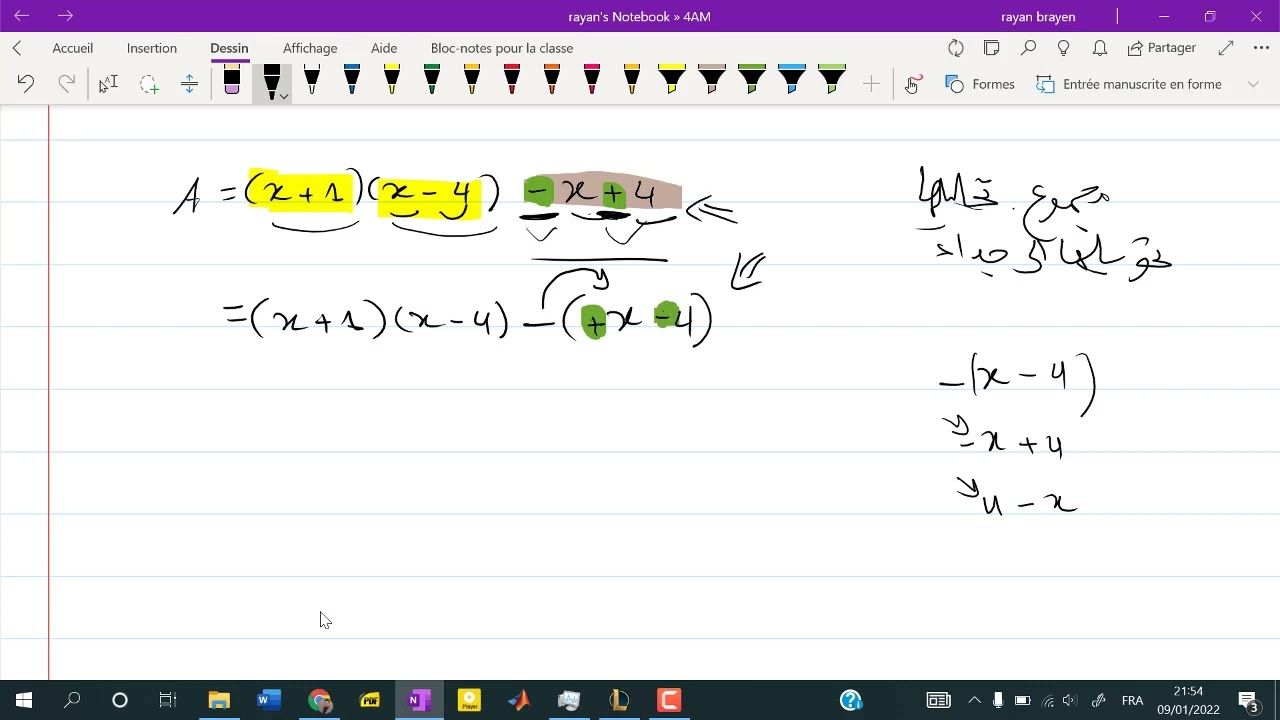Show navigation with the back chevron
This screenshot has width=1280, height=720.
(x=17, y=48)
